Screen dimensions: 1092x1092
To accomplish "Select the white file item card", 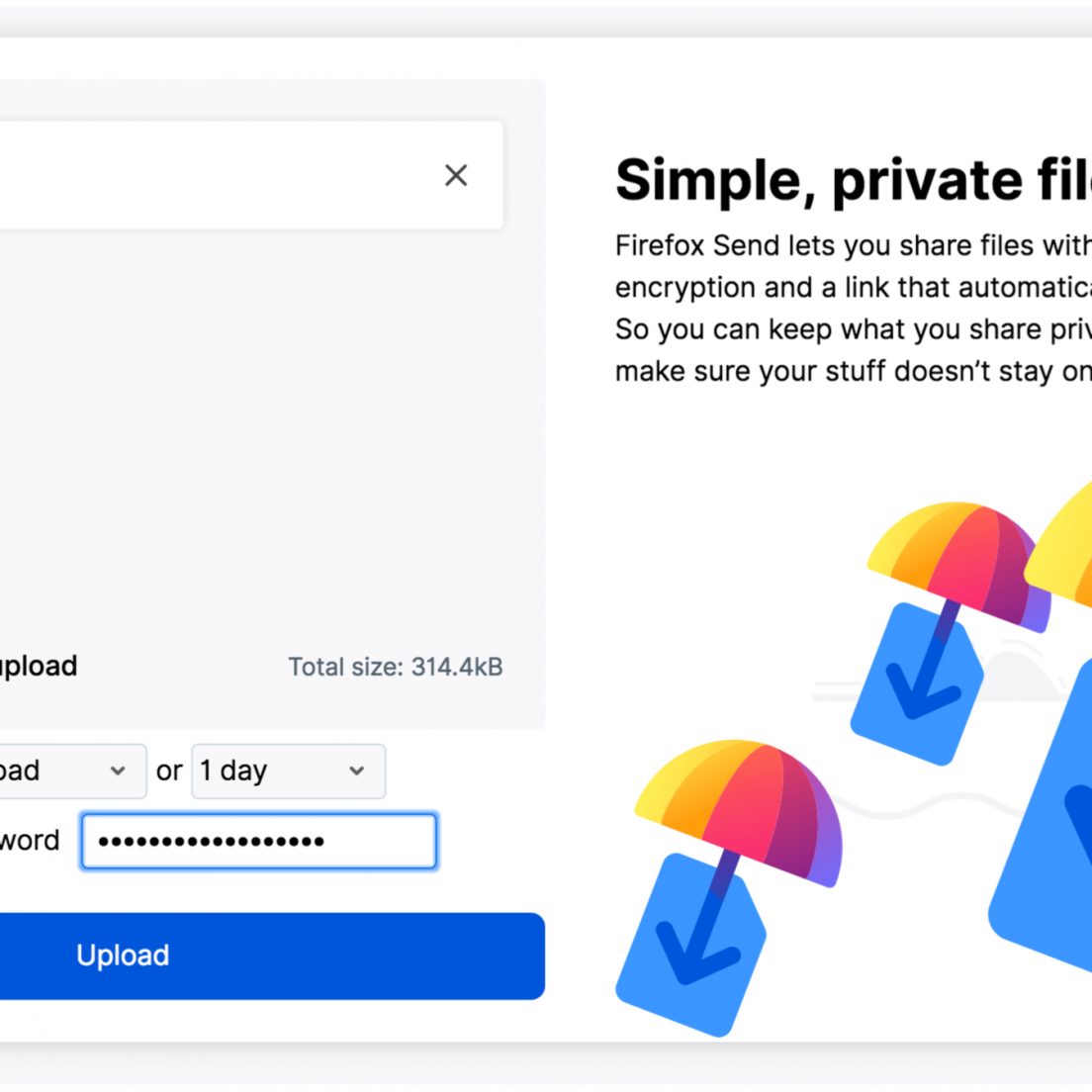I will tap(251, 175).
